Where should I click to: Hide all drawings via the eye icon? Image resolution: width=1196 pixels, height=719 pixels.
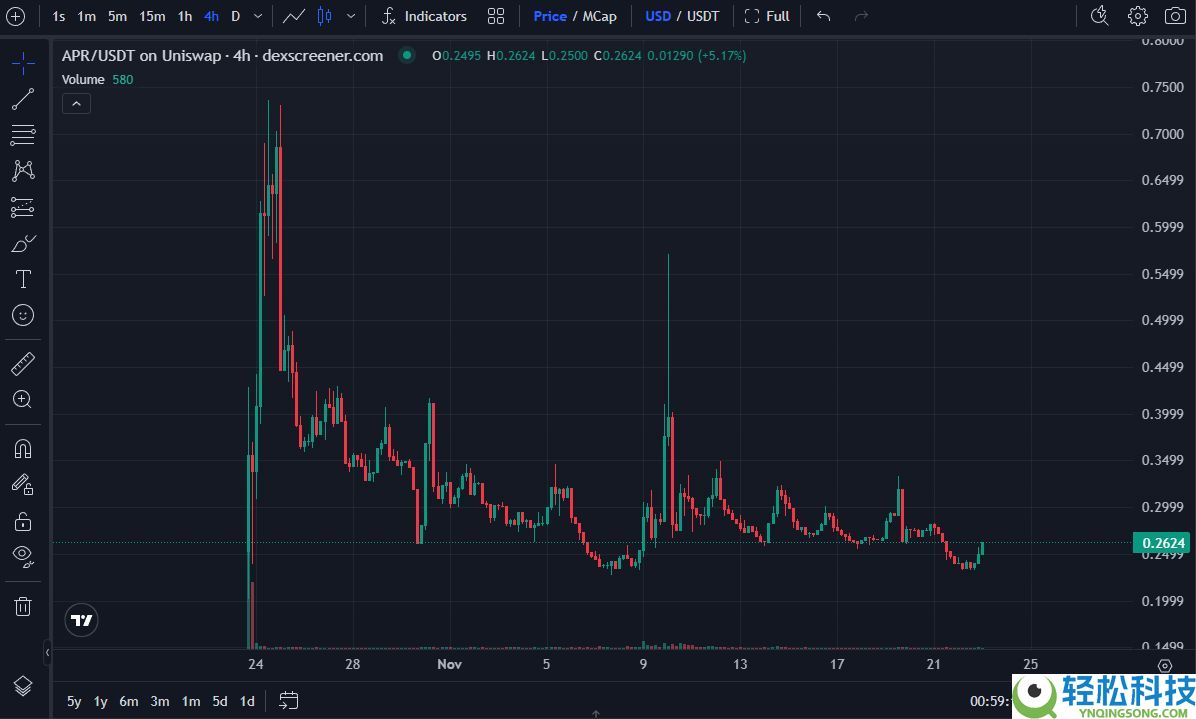(22, 557)
